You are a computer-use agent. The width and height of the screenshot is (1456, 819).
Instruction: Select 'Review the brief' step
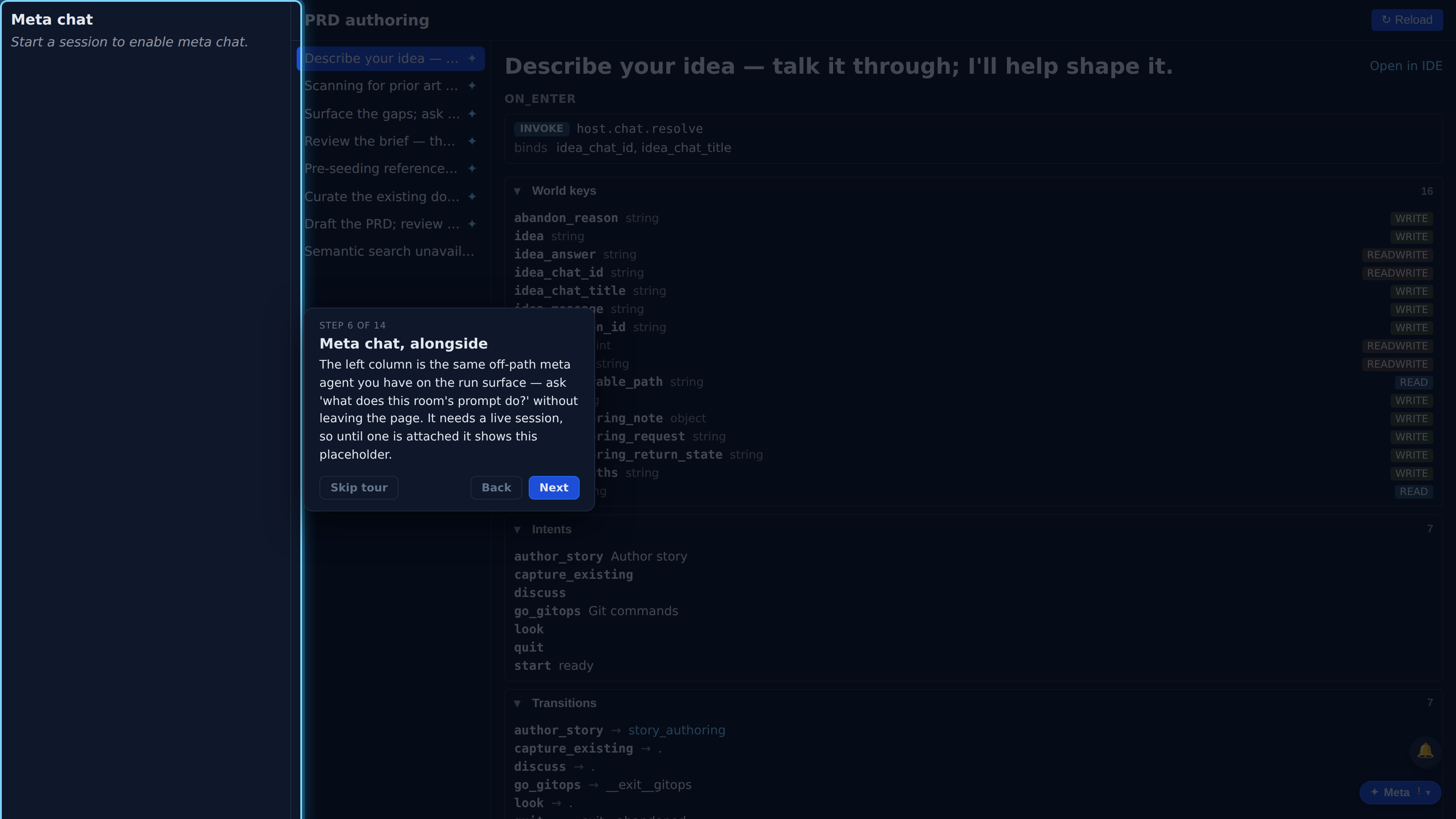[x=390, y=141]
